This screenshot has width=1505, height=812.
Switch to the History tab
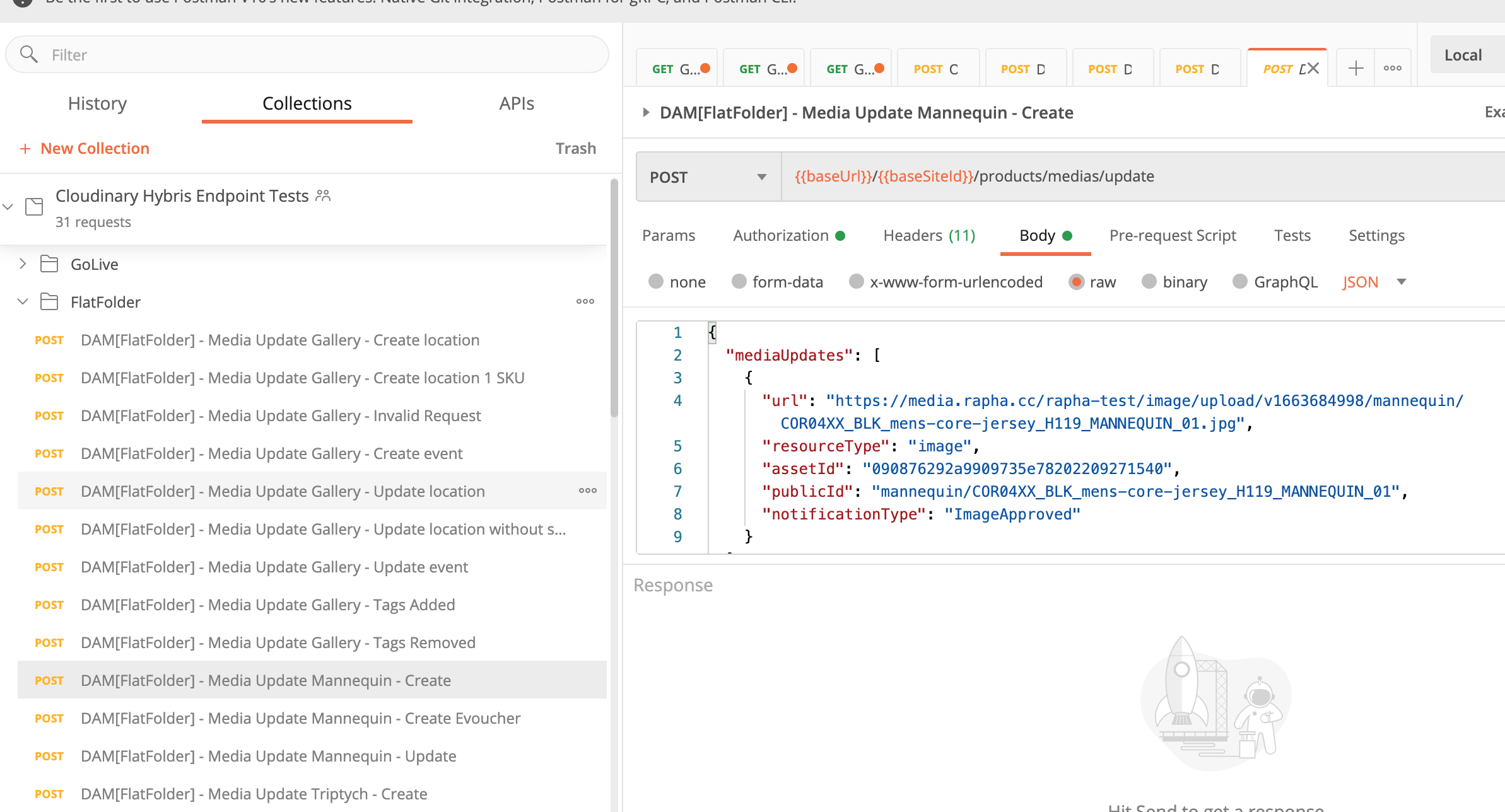click(x=97, y=103)
